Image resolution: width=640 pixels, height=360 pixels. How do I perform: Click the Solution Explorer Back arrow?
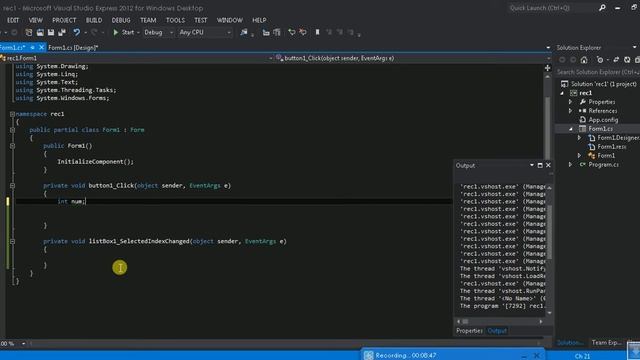coord(562,60)
